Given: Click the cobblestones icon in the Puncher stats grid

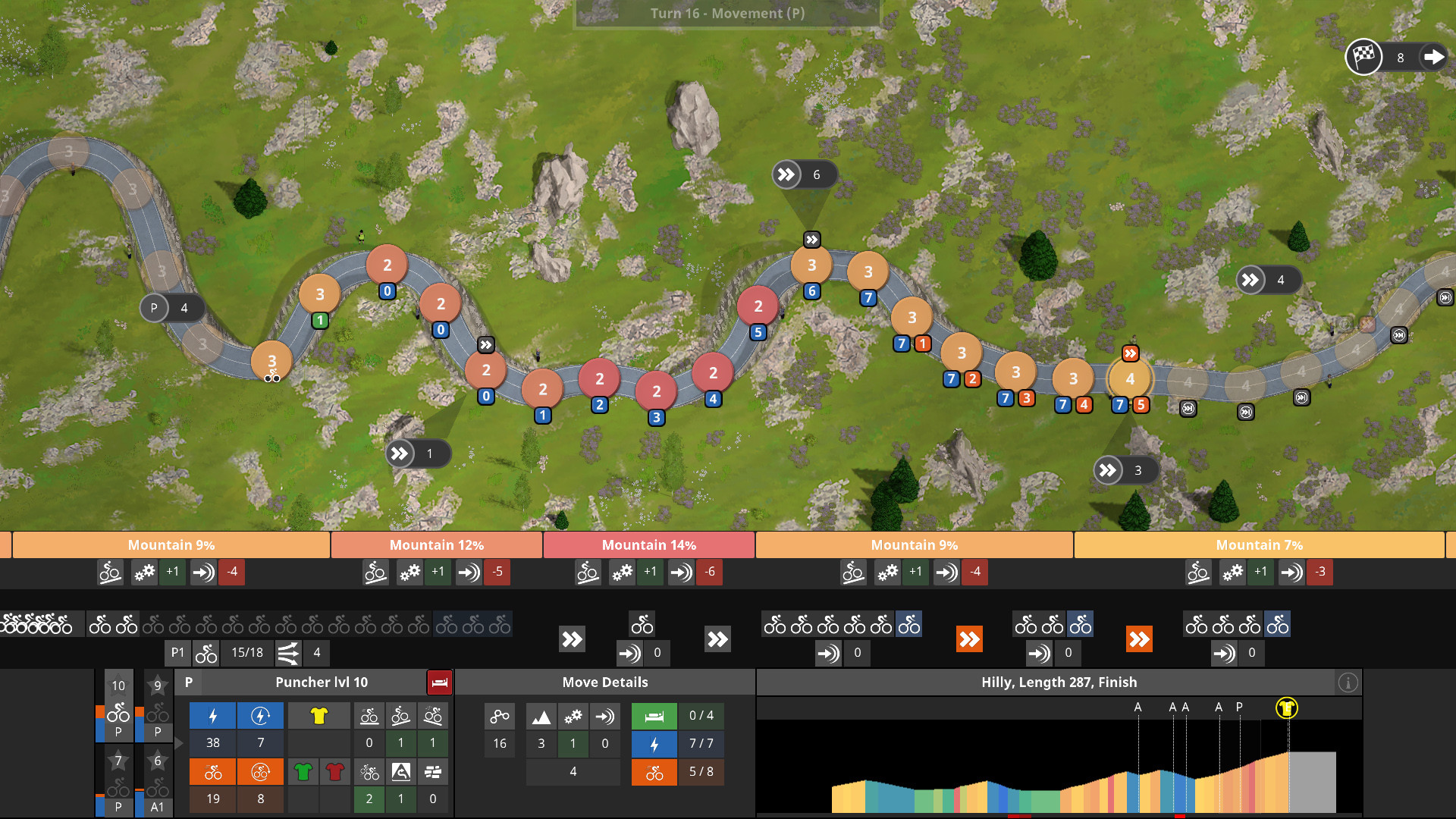Looking at the screenshot, I should (x=433, y=771).
